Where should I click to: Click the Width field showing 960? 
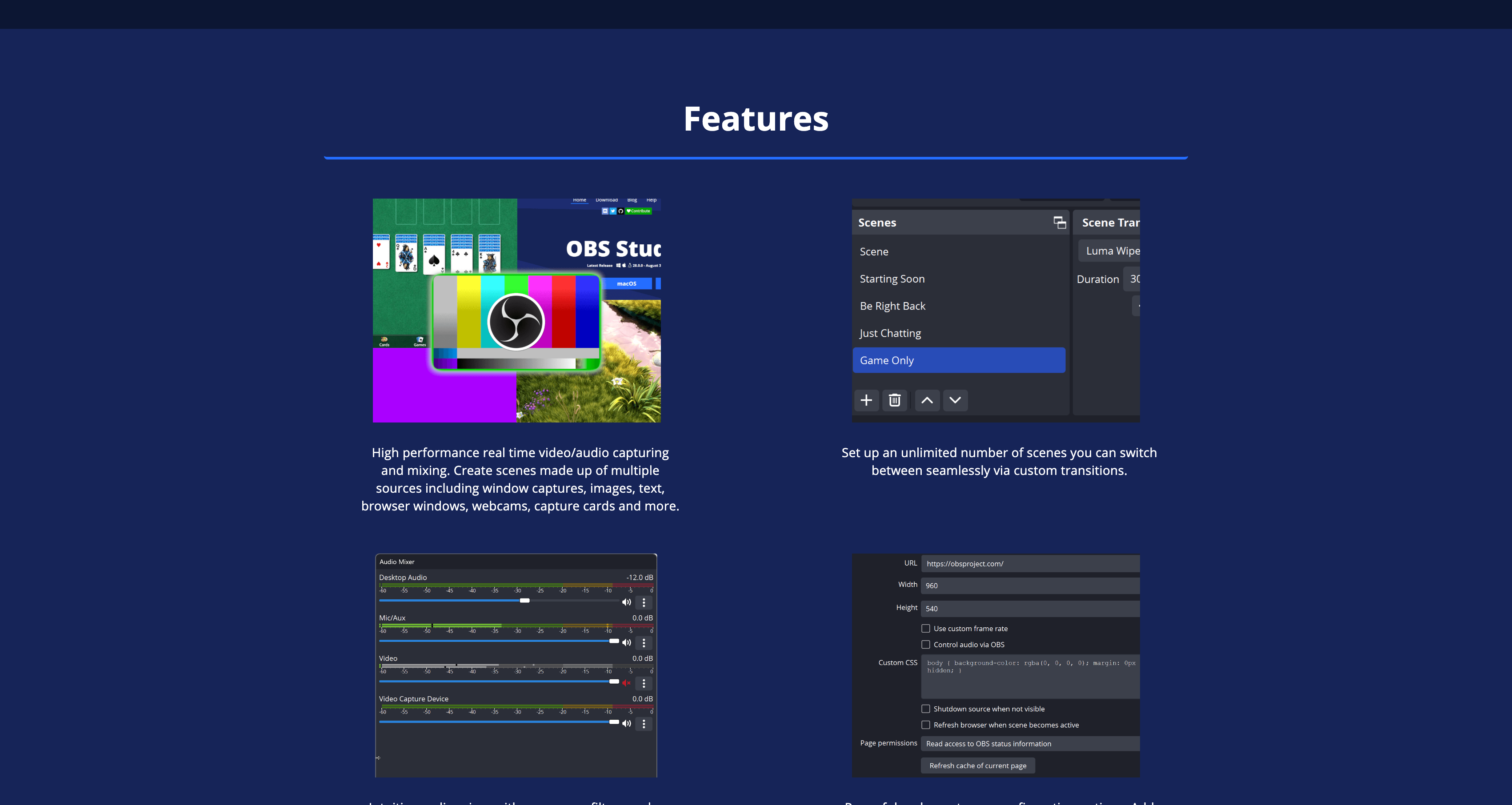coord(1031,586)
